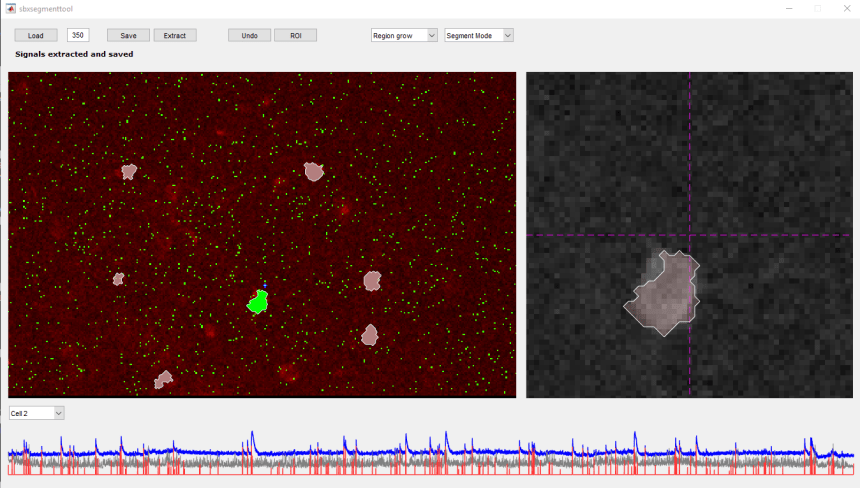Open the Region grow method dropdown
The height and width of the screenshot is (488, 860).
404,35
